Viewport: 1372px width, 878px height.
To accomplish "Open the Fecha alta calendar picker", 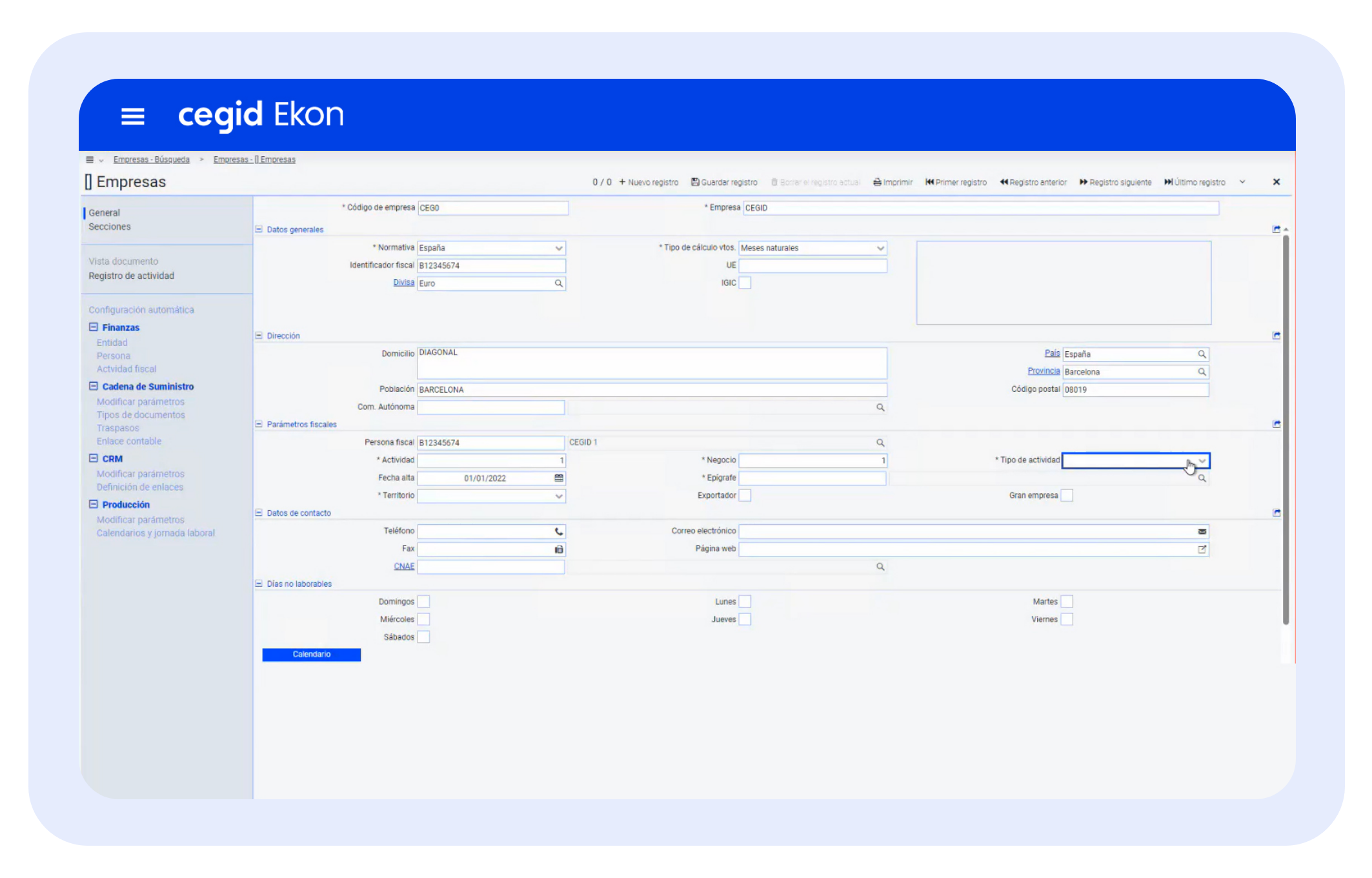I will coord(559,478).
